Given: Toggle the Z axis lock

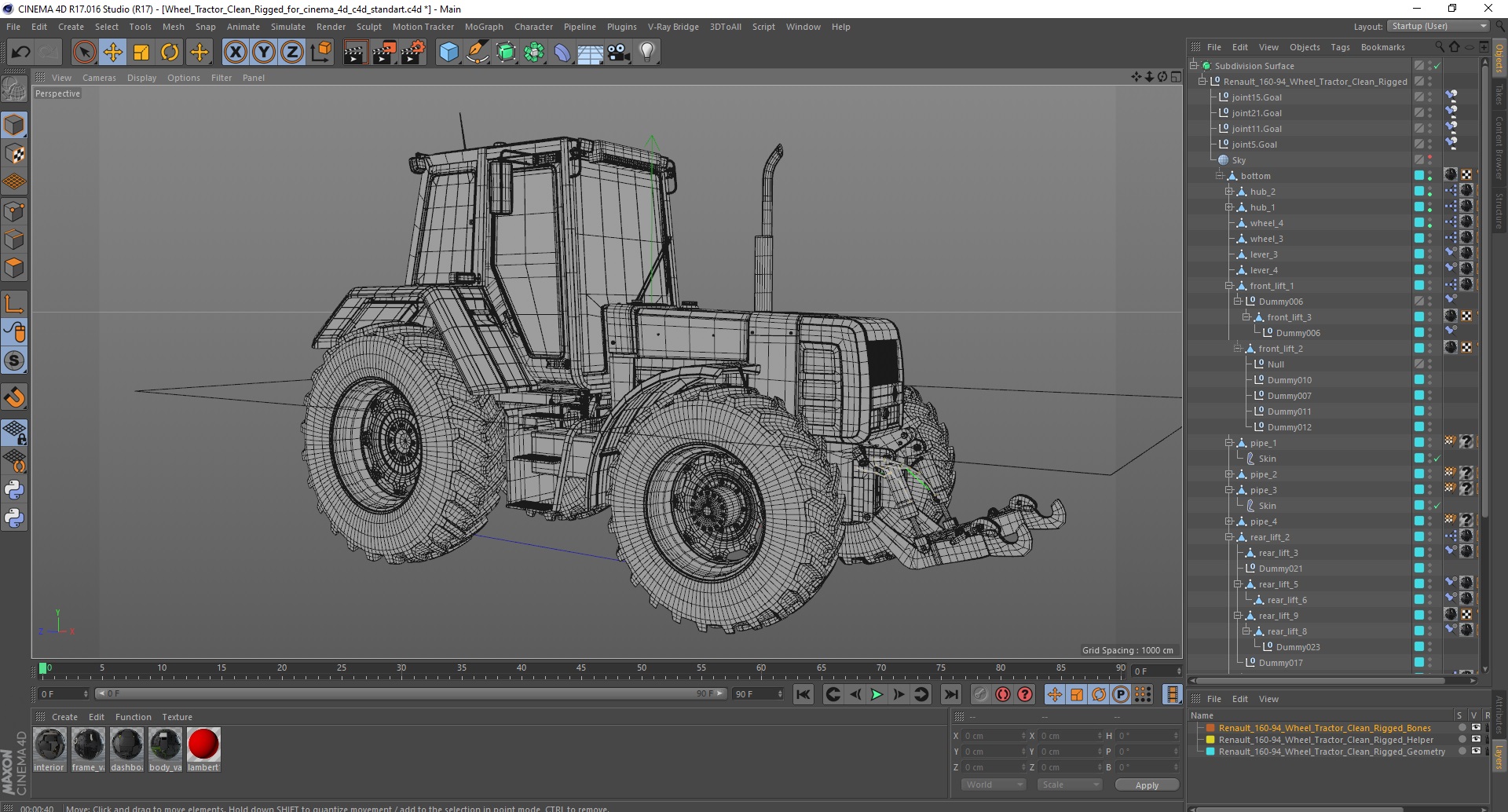Looking at the screenshot, I should [291, 53].
